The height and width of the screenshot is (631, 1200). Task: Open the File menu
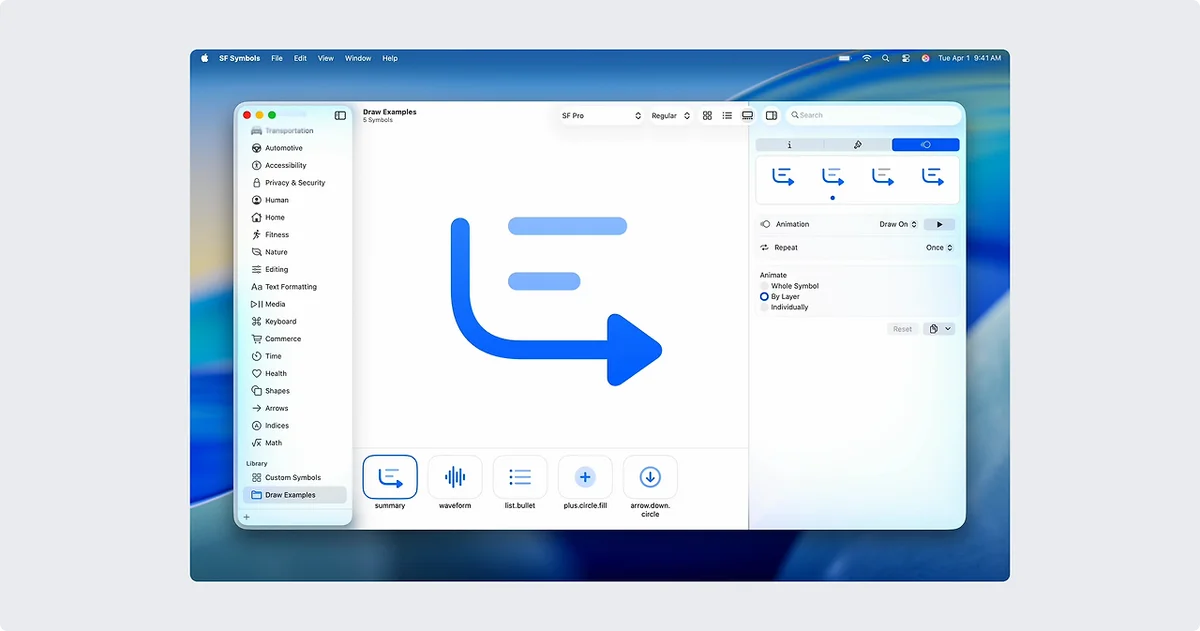coord(277,58)
